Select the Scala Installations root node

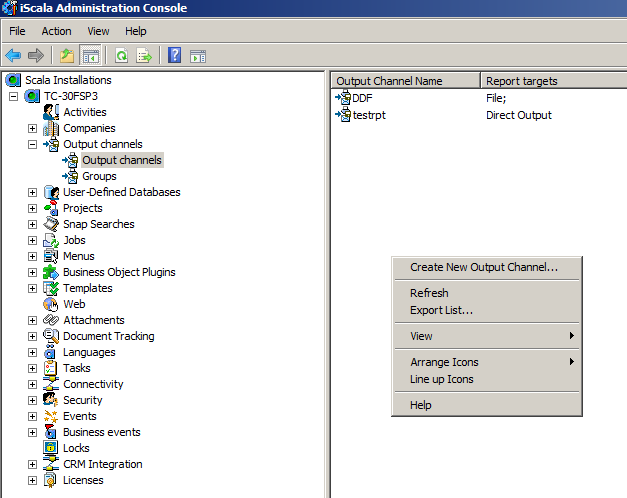(x=68, y=80)
